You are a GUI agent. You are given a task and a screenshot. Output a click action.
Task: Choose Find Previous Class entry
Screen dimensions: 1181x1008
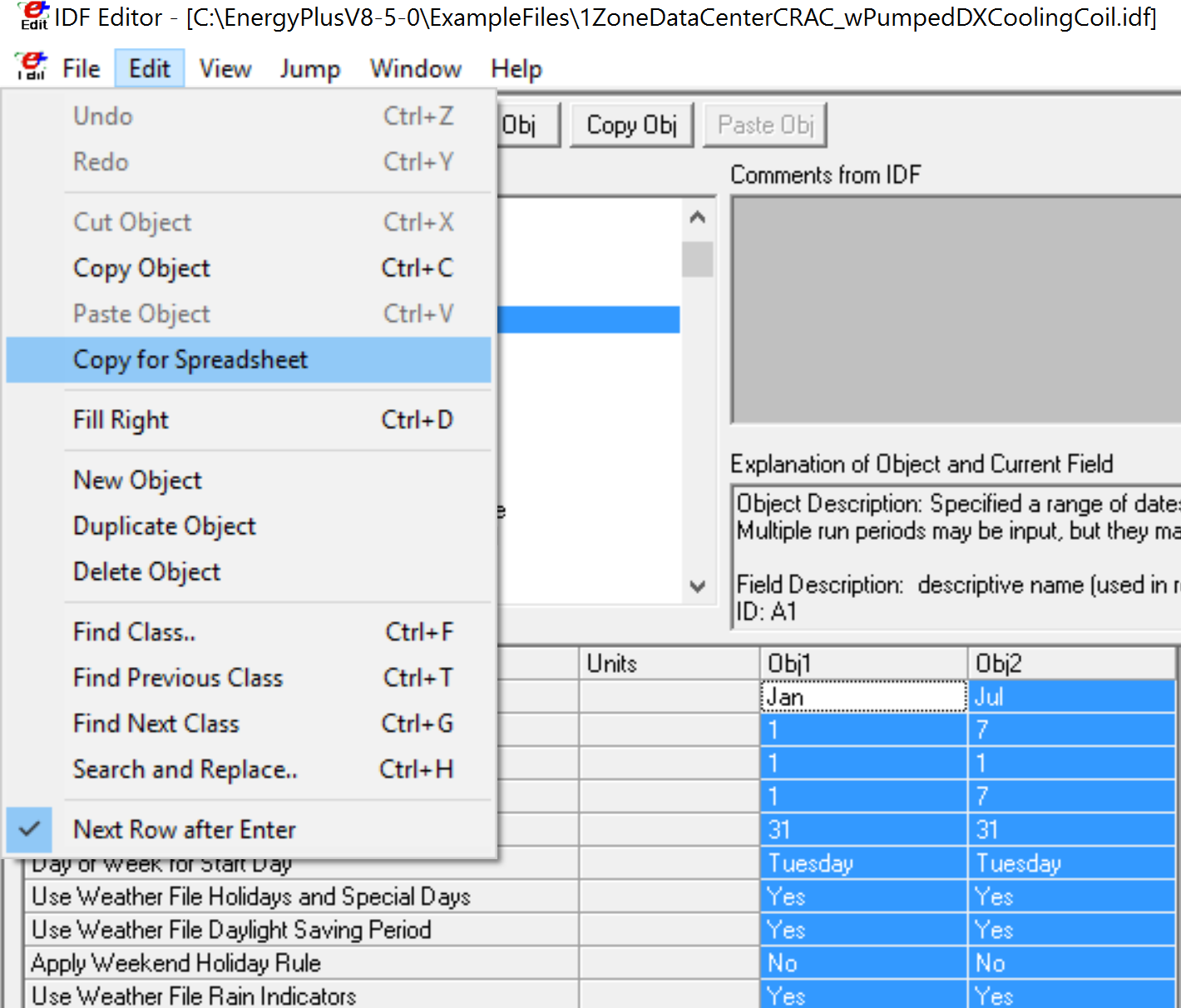pyautogui.click(x=248, y=678)
